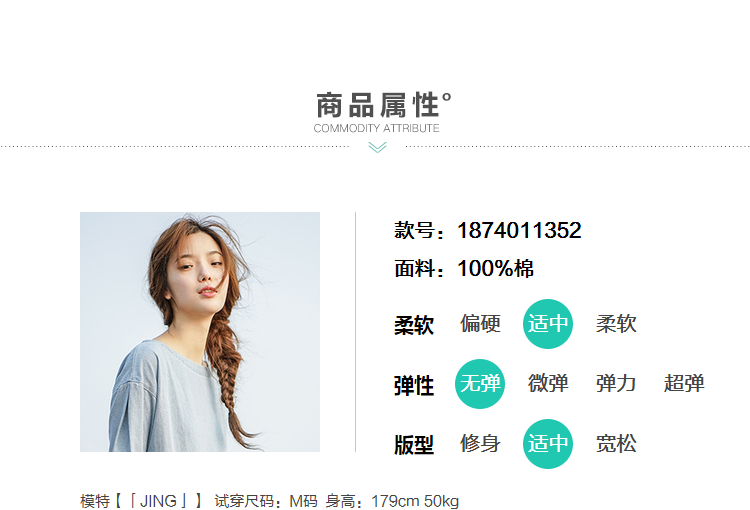This screenshot has width=750, height=510.
Task: Select the teal 适中 softness circle
Action: [x=548, y=324]
